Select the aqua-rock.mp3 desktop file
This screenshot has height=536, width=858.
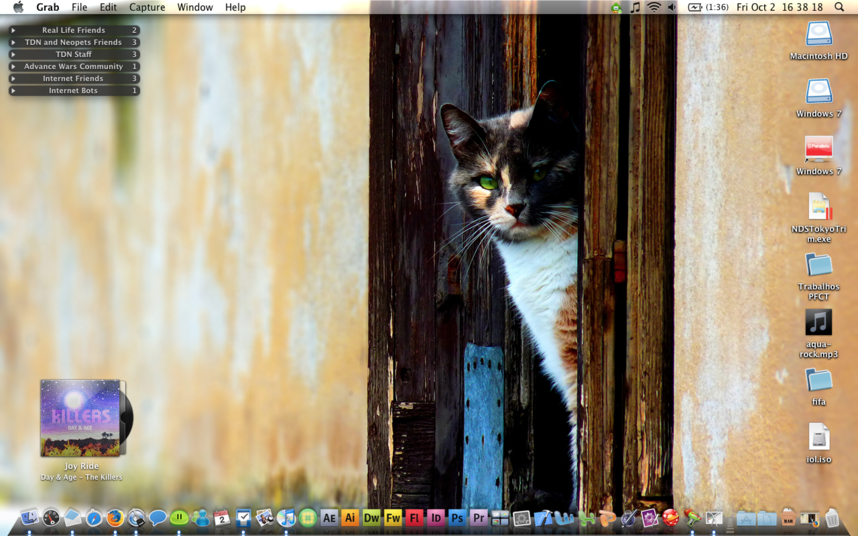818,323
